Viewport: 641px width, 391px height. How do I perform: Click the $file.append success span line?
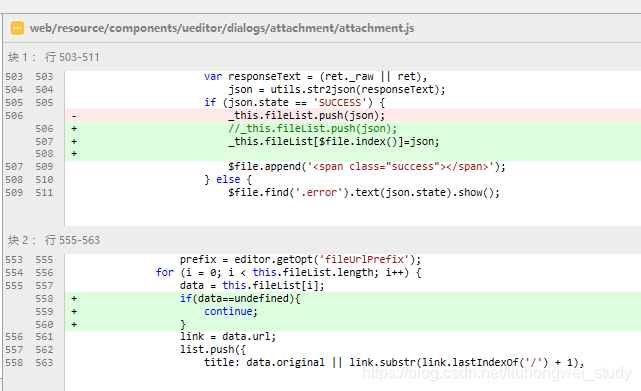coord(367,167)
